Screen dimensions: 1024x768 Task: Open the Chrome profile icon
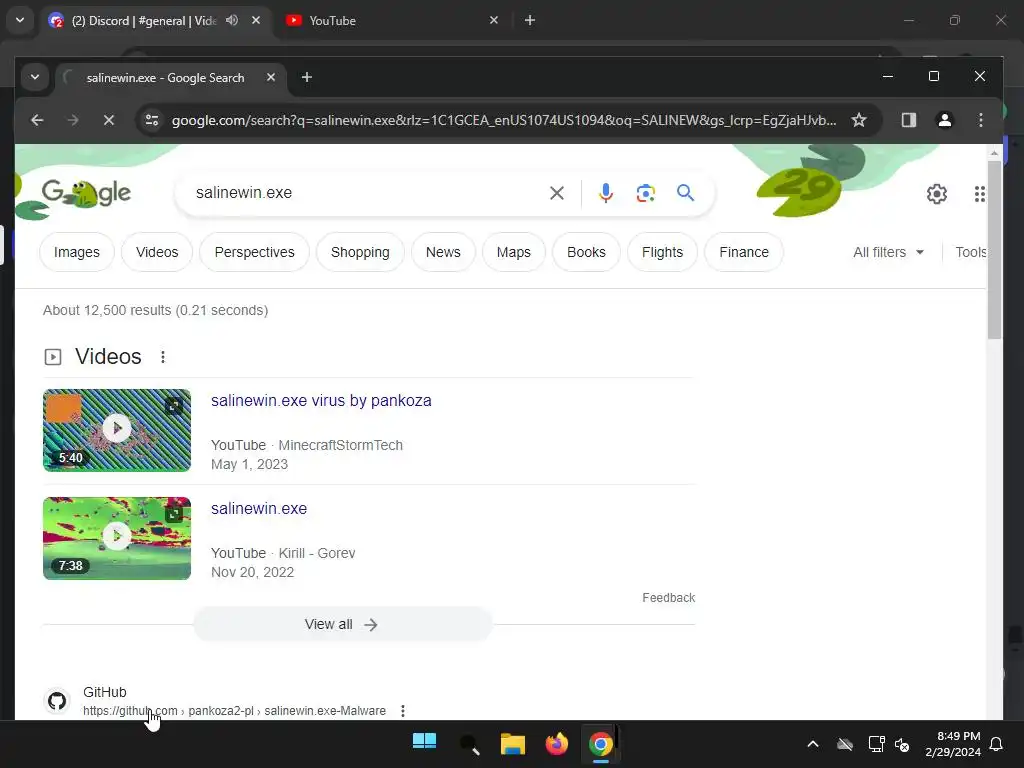(944, 120)
